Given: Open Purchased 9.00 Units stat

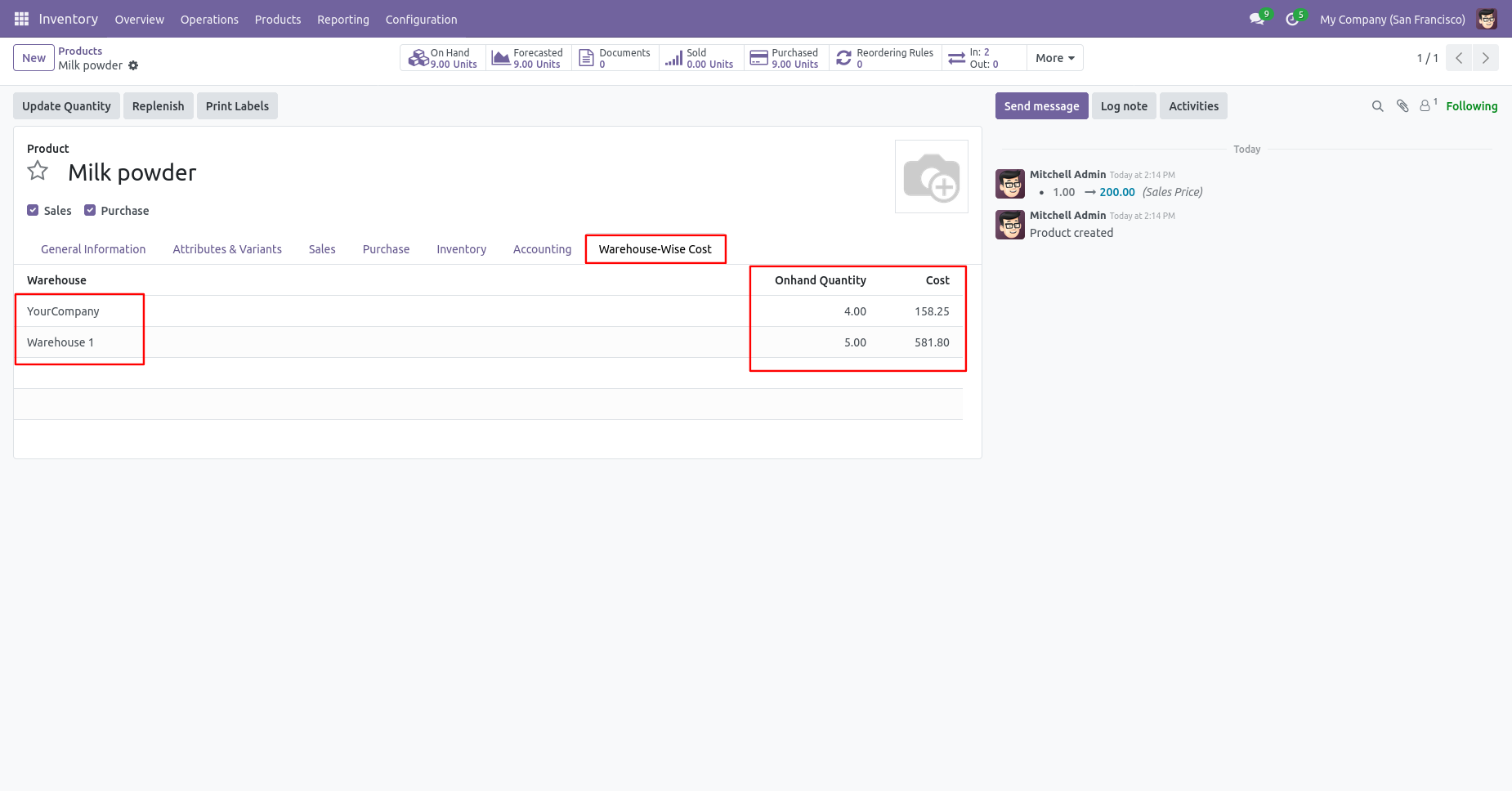Looking at the screenshot, I should 786,58.
